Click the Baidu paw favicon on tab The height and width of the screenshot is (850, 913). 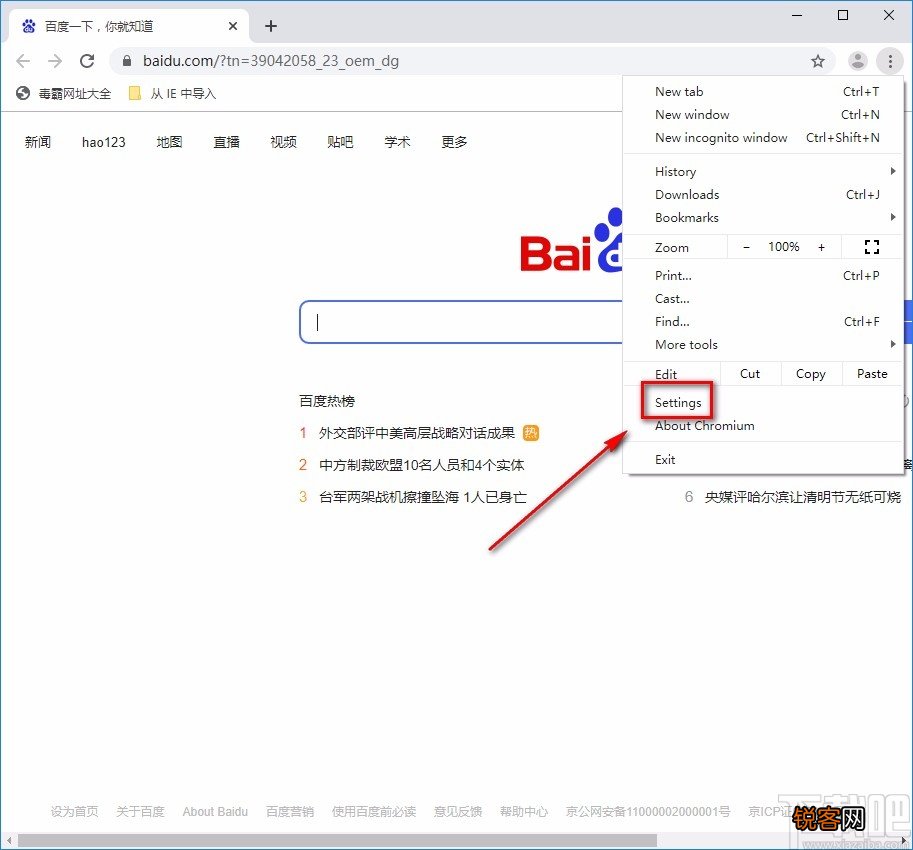tap(29, 26)
